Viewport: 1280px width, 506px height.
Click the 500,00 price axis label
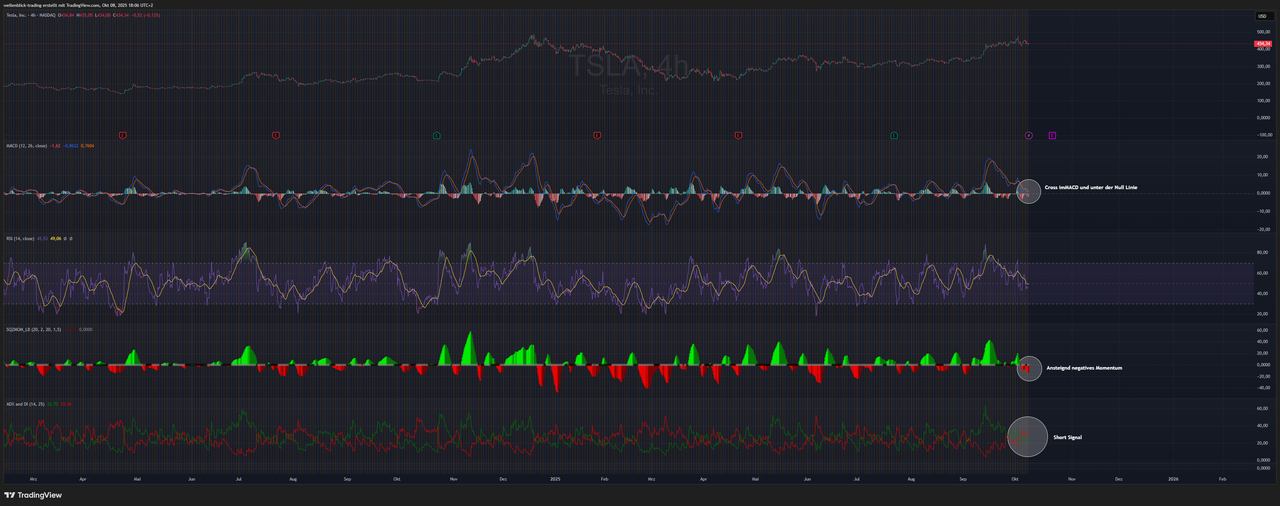(1263, 32)
